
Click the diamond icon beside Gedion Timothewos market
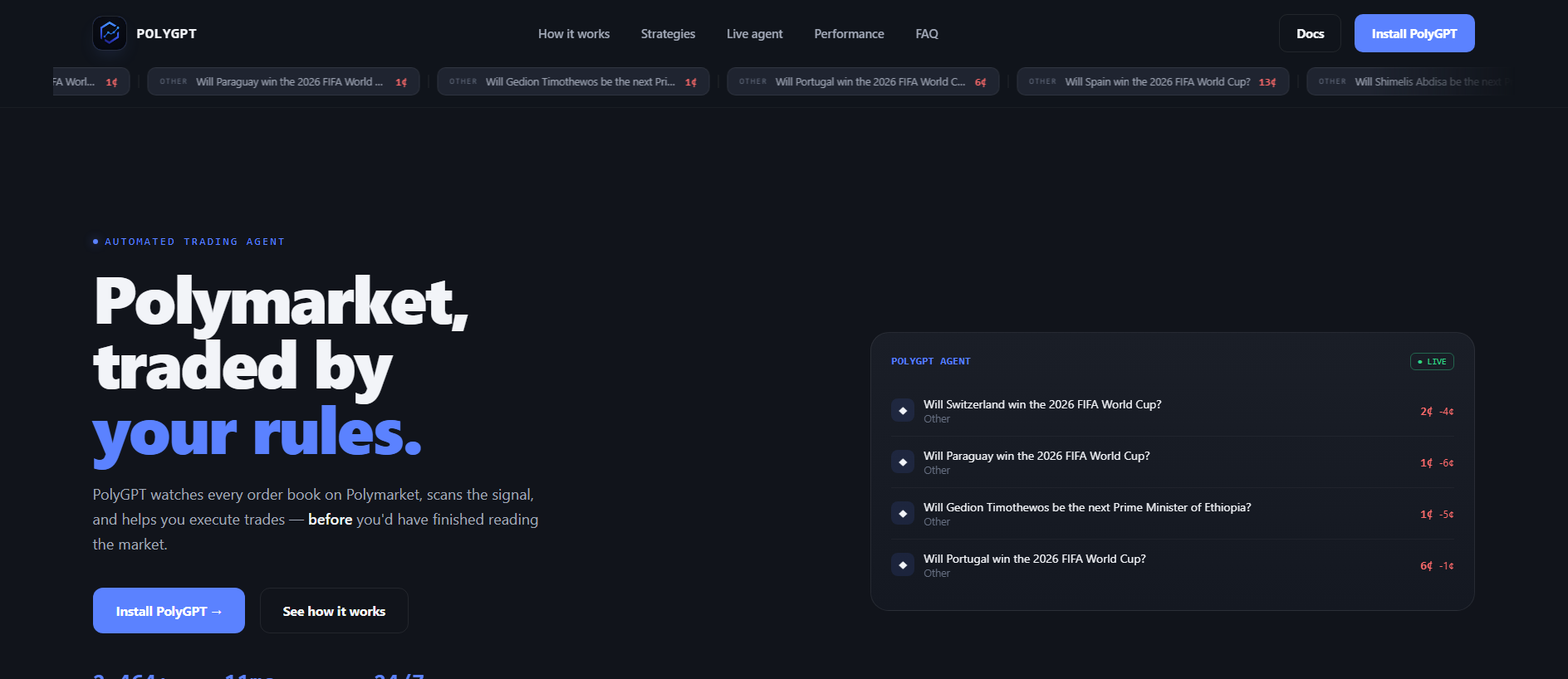pos(903,513)
